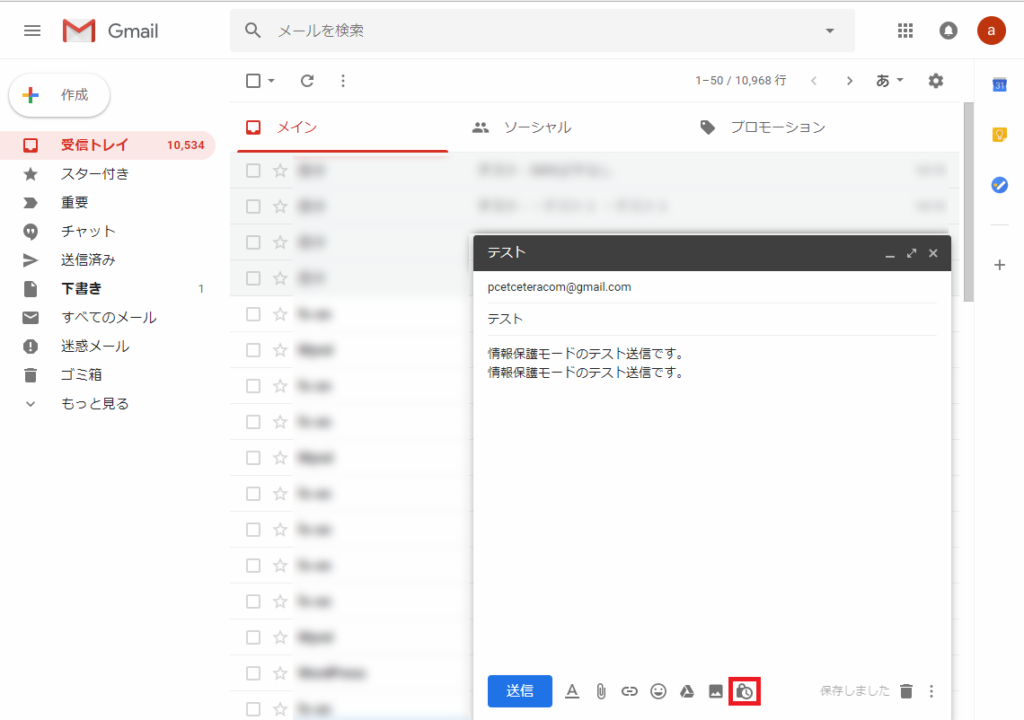Expand the search options dropdown arrow
This screenshot has height=720, width=1024.
tap(829, 31)
